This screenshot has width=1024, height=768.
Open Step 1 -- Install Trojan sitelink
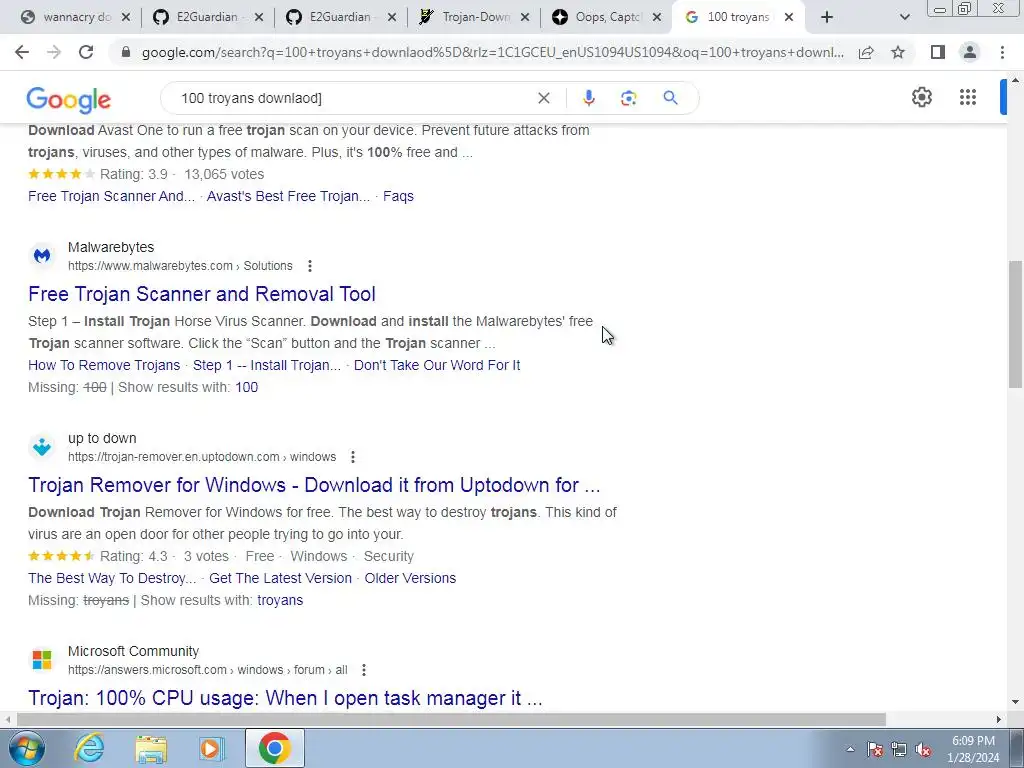point(266,365)
